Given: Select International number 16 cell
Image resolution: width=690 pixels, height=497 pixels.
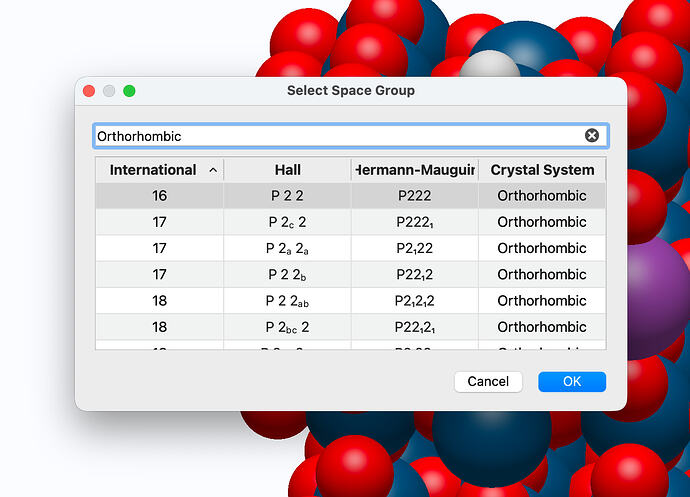Looking at the screenshot, I should coord(159,195).
